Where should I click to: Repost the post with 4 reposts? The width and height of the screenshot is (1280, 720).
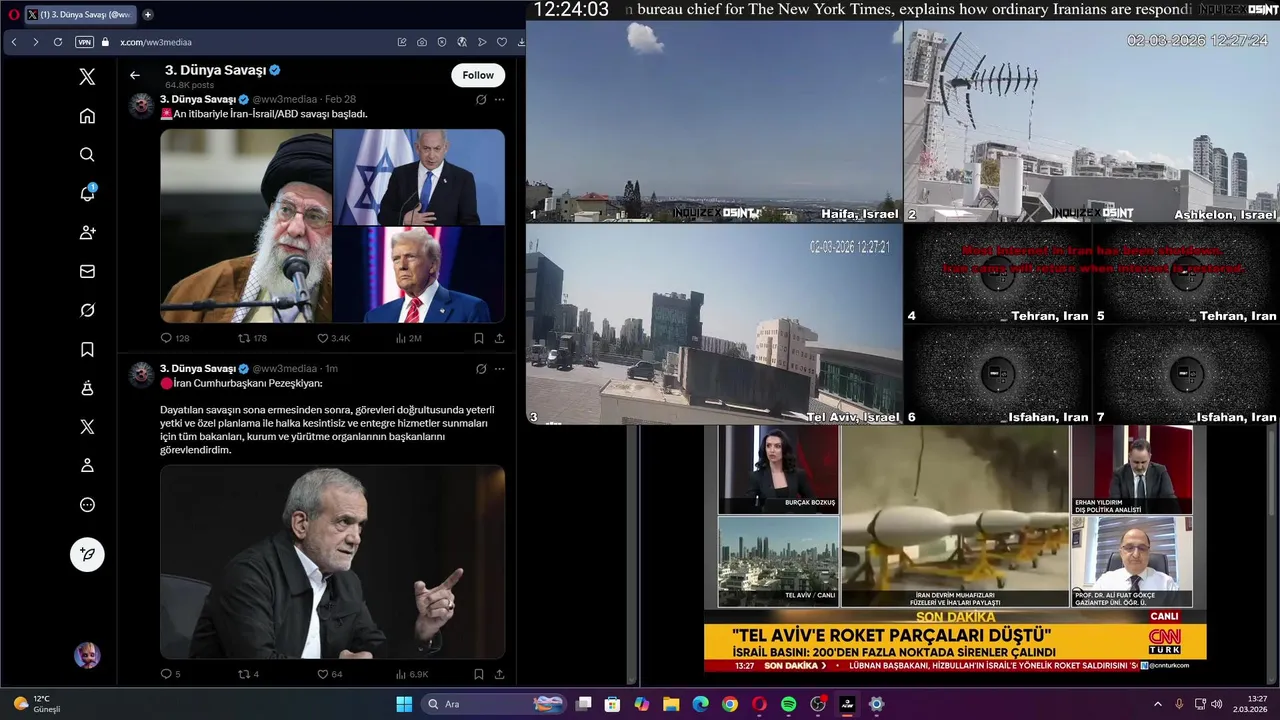pos(249,674)
